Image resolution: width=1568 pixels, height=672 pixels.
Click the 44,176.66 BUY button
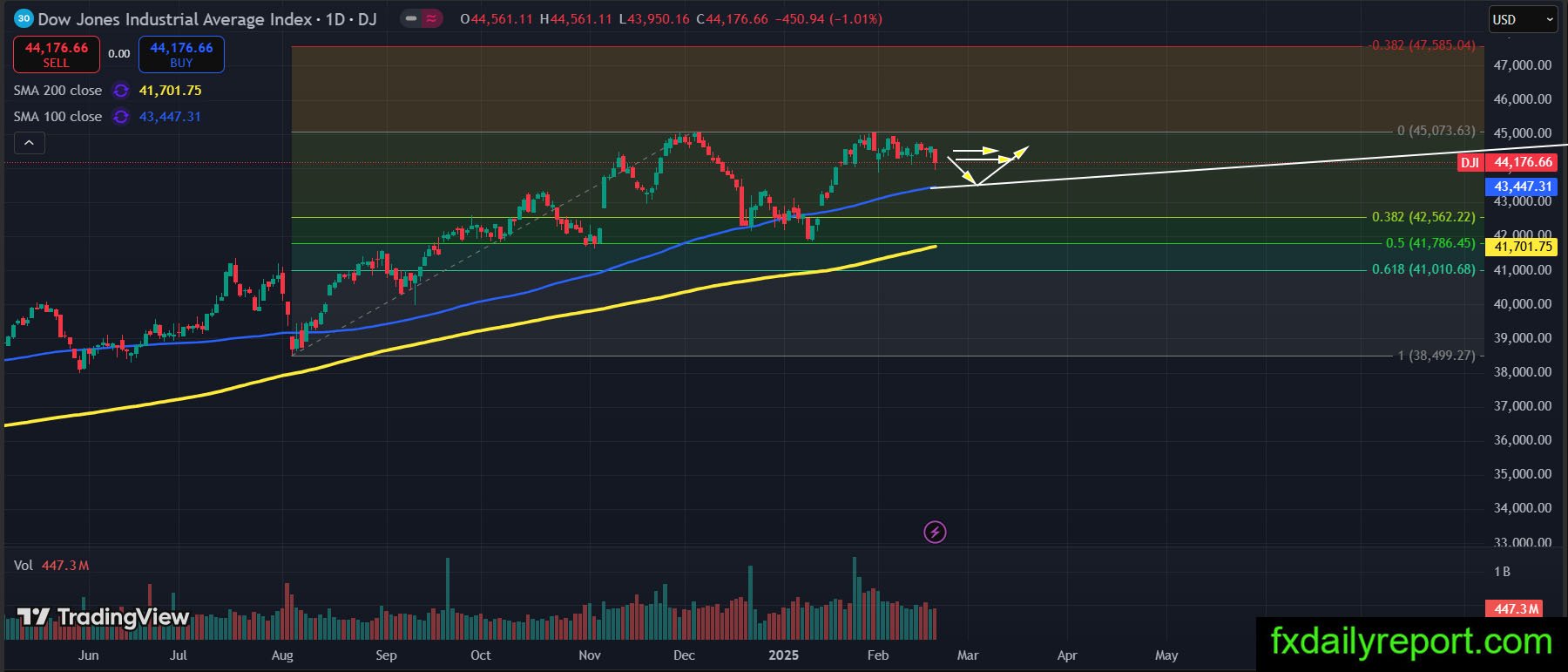click(181, 54)
